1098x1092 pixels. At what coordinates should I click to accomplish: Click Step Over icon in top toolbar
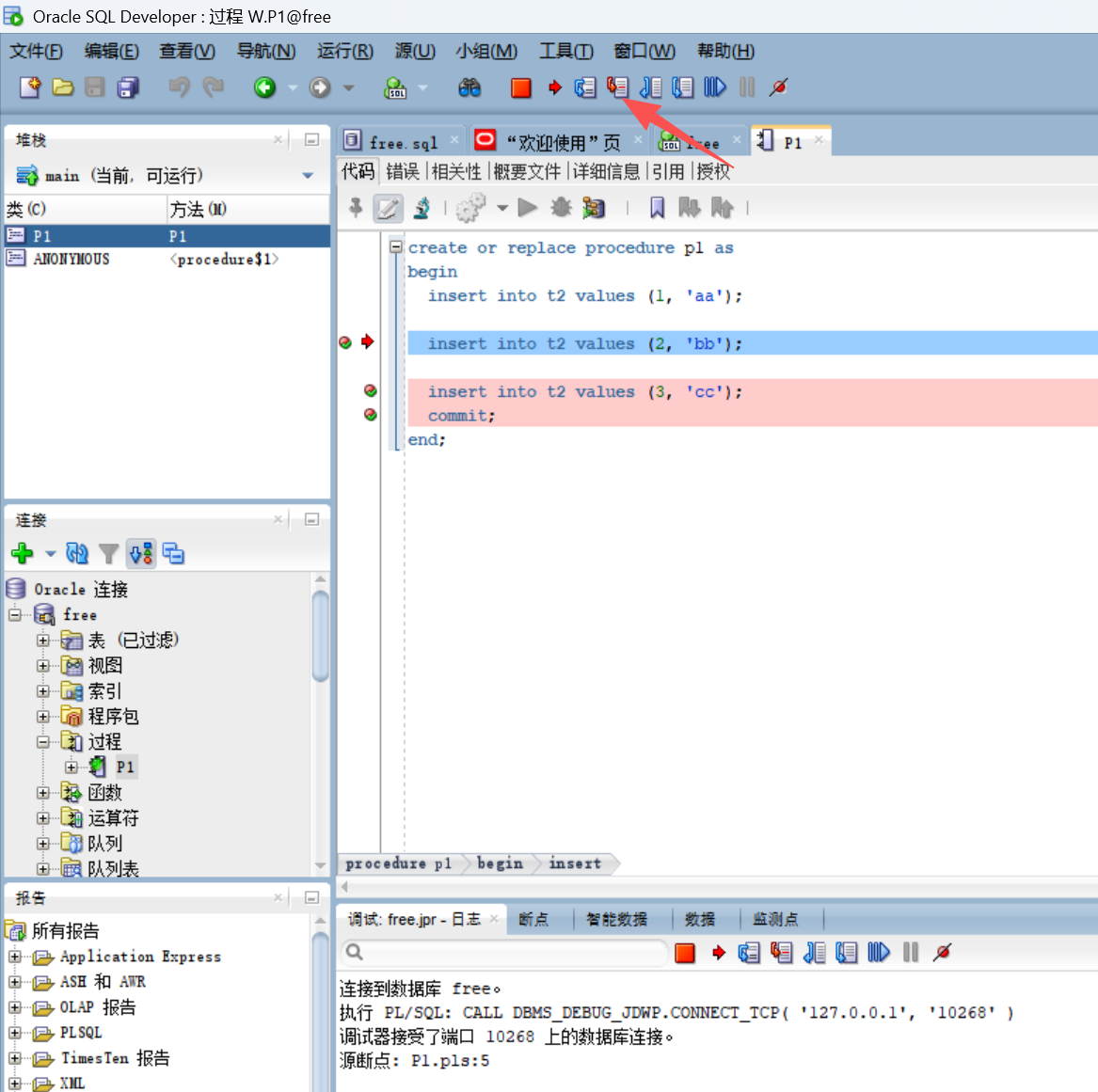pyautogui.click(x=584, y=87)
